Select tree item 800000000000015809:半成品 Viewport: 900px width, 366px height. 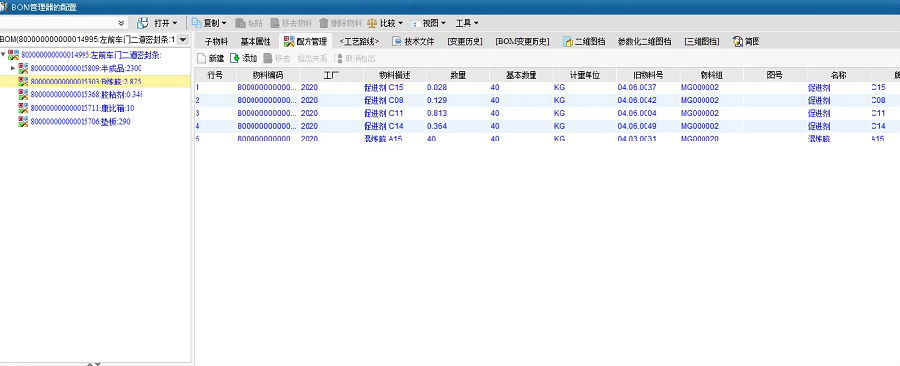coord(86,68)
